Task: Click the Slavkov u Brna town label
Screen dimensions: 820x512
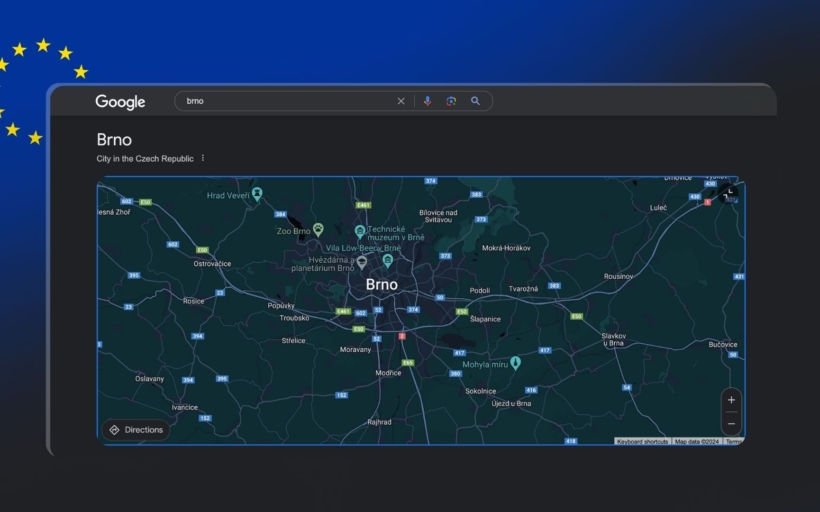Action: pos(613,339)
